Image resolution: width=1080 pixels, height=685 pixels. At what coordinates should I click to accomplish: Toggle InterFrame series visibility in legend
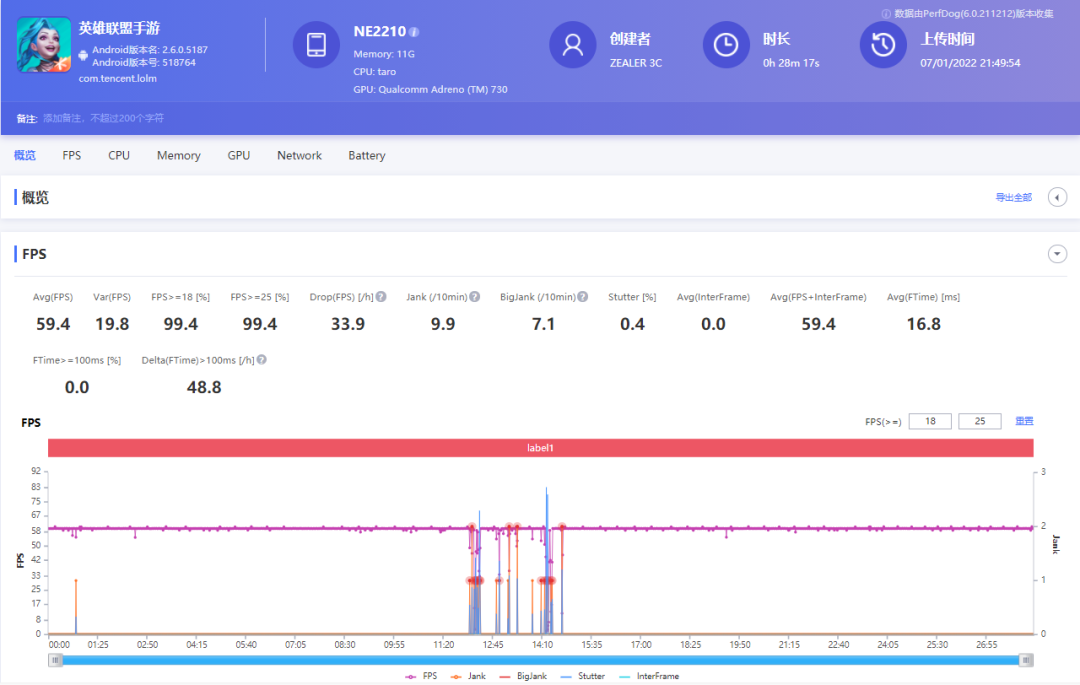(649, 676)
